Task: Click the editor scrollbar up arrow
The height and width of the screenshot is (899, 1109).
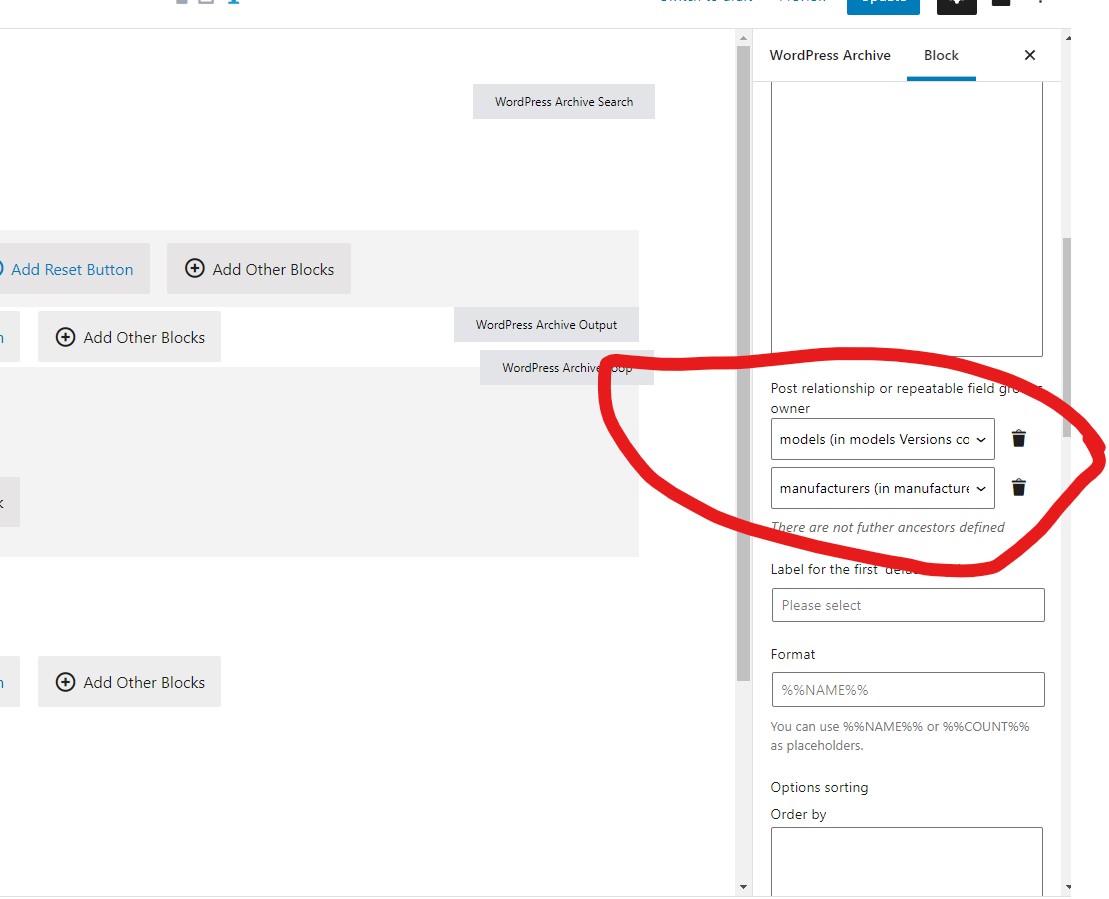Action: [x=743, y=38]
